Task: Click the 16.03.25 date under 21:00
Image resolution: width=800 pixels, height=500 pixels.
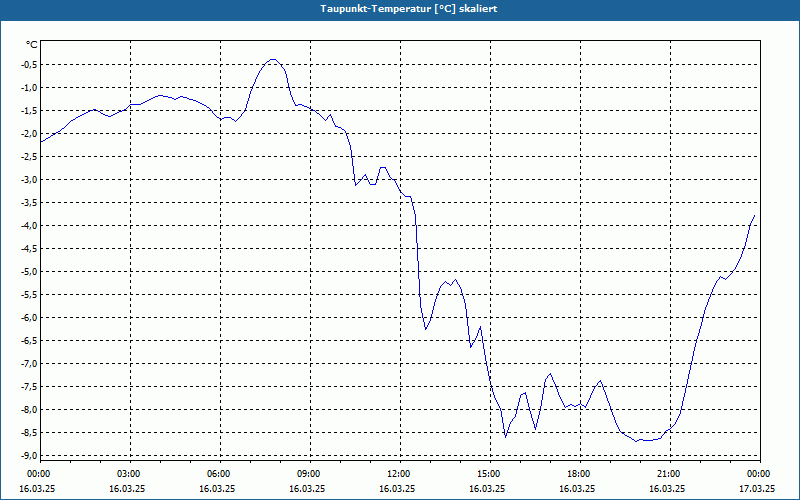Action: pos(666,488)
